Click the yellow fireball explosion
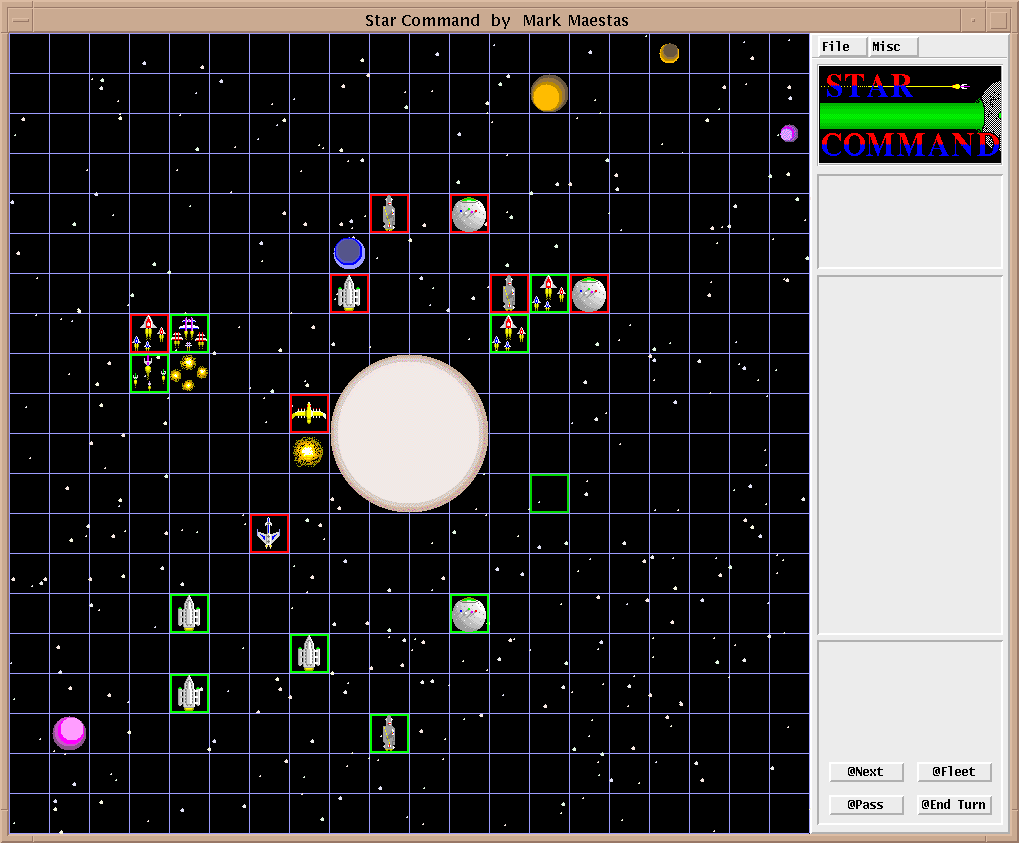Screen dimensions: 1019x843 308,453
